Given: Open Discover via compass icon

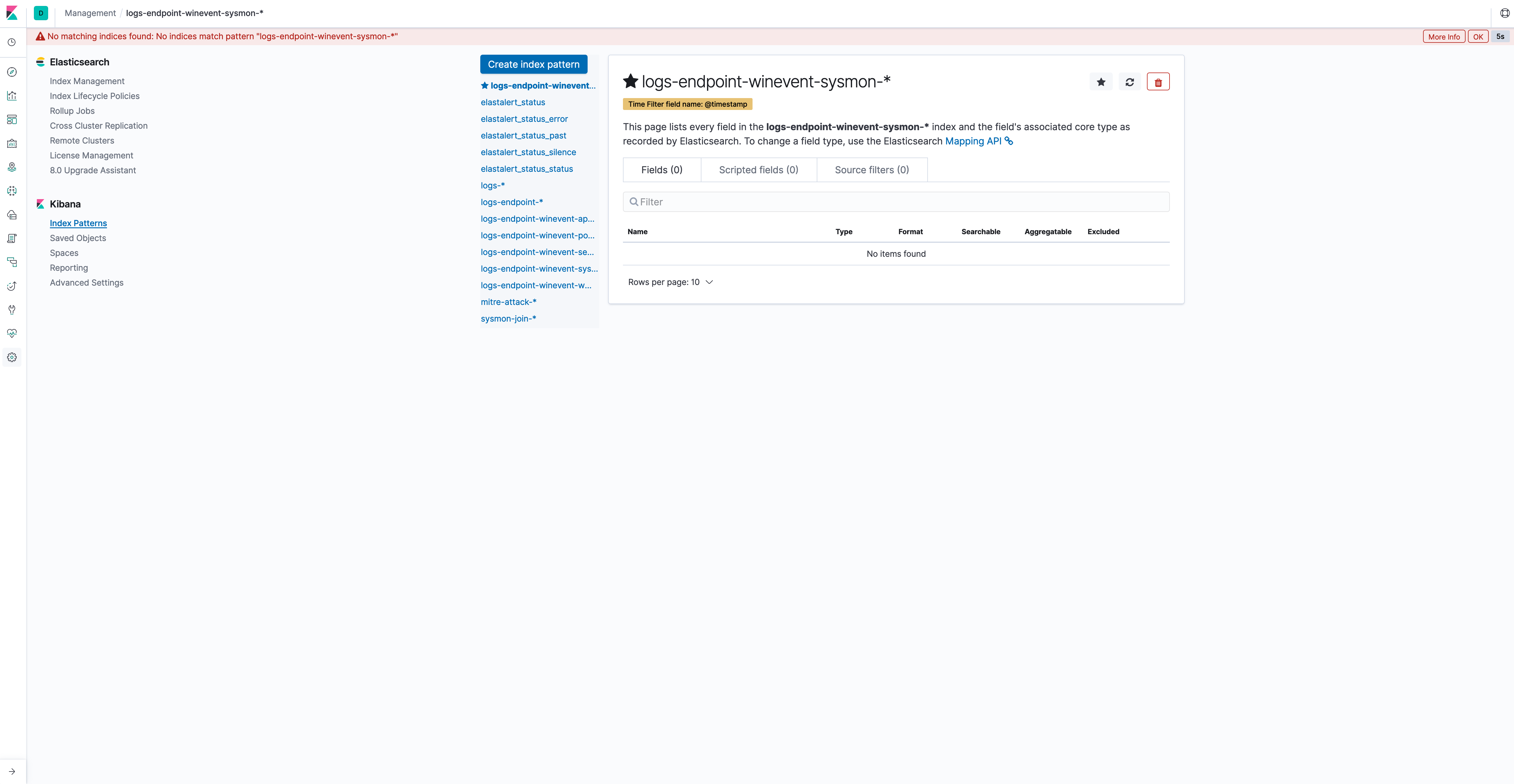Looking at the screenshot, I should [x=12, y=72].
